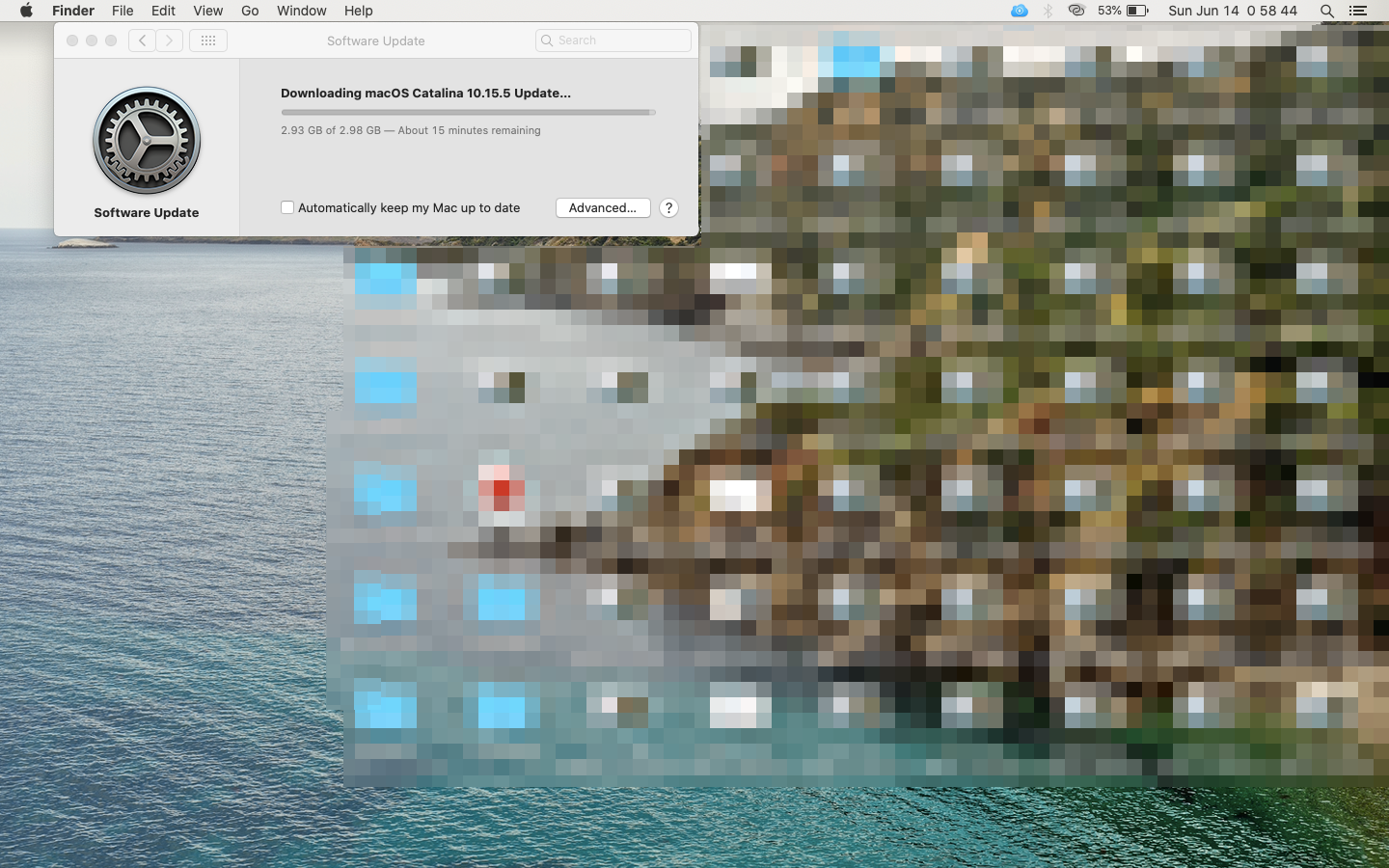Show all preferences grid button
This screenshot has width=1389, height=868.
207,41
